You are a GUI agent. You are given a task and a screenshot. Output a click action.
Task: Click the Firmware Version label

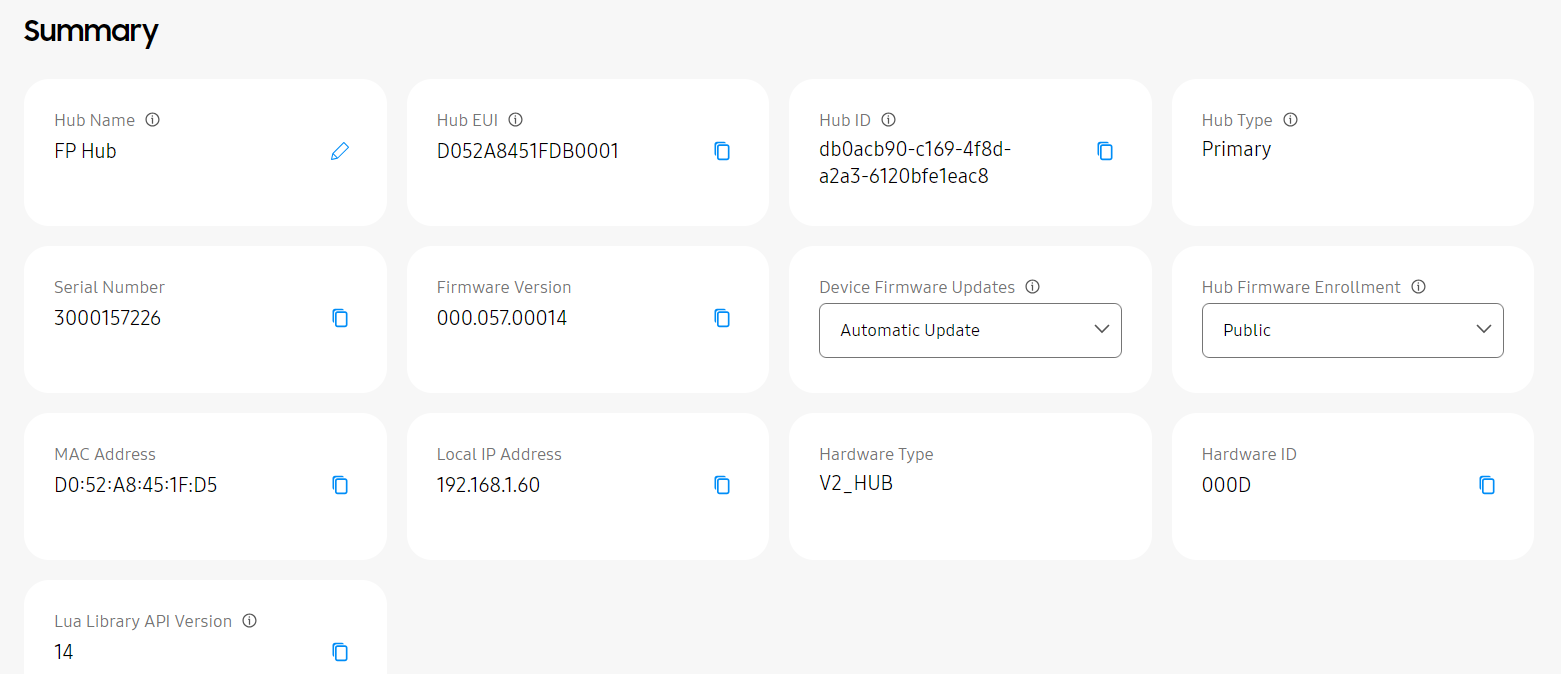[x=504, y=287]
